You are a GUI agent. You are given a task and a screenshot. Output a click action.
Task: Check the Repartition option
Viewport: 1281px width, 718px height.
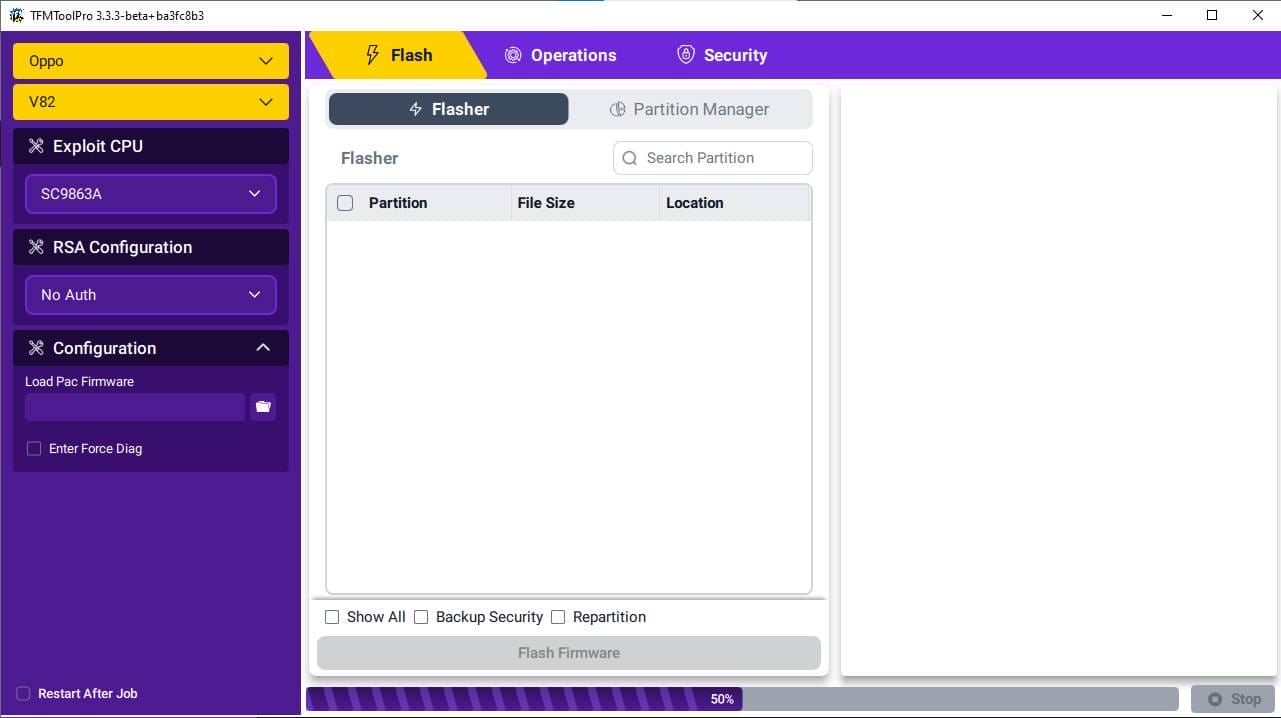coord(558,617)
